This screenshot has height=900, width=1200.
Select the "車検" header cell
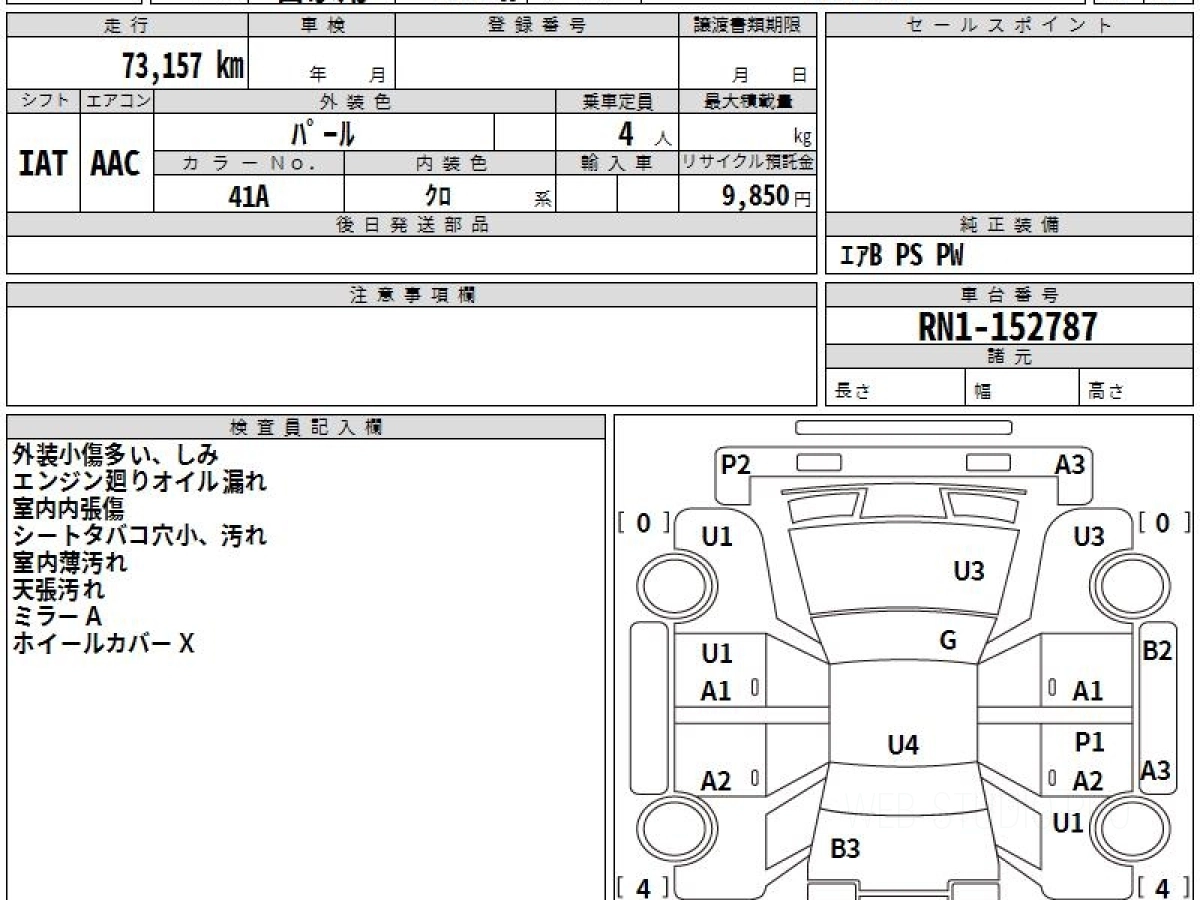321,26
